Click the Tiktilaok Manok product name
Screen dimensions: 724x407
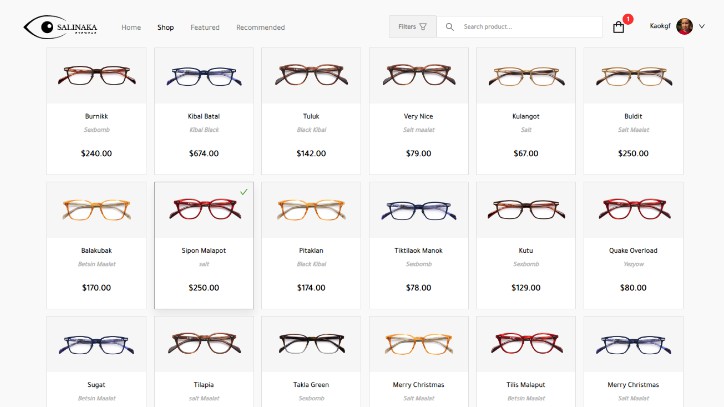[x=419, y=250]
